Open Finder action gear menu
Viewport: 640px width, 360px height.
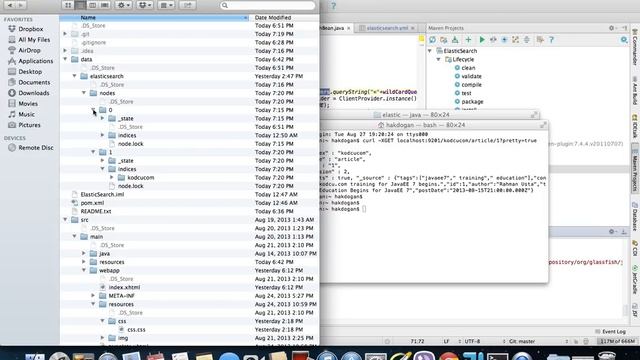124,5
